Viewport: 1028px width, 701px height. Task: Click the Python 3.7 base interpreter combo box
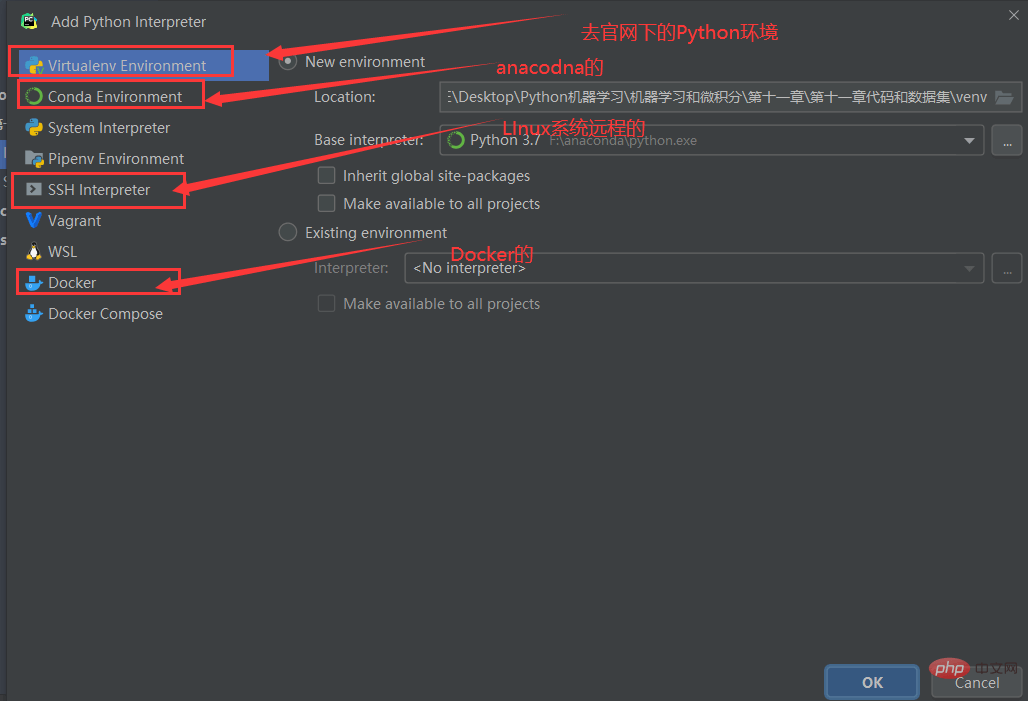click(x=712, y=140)
